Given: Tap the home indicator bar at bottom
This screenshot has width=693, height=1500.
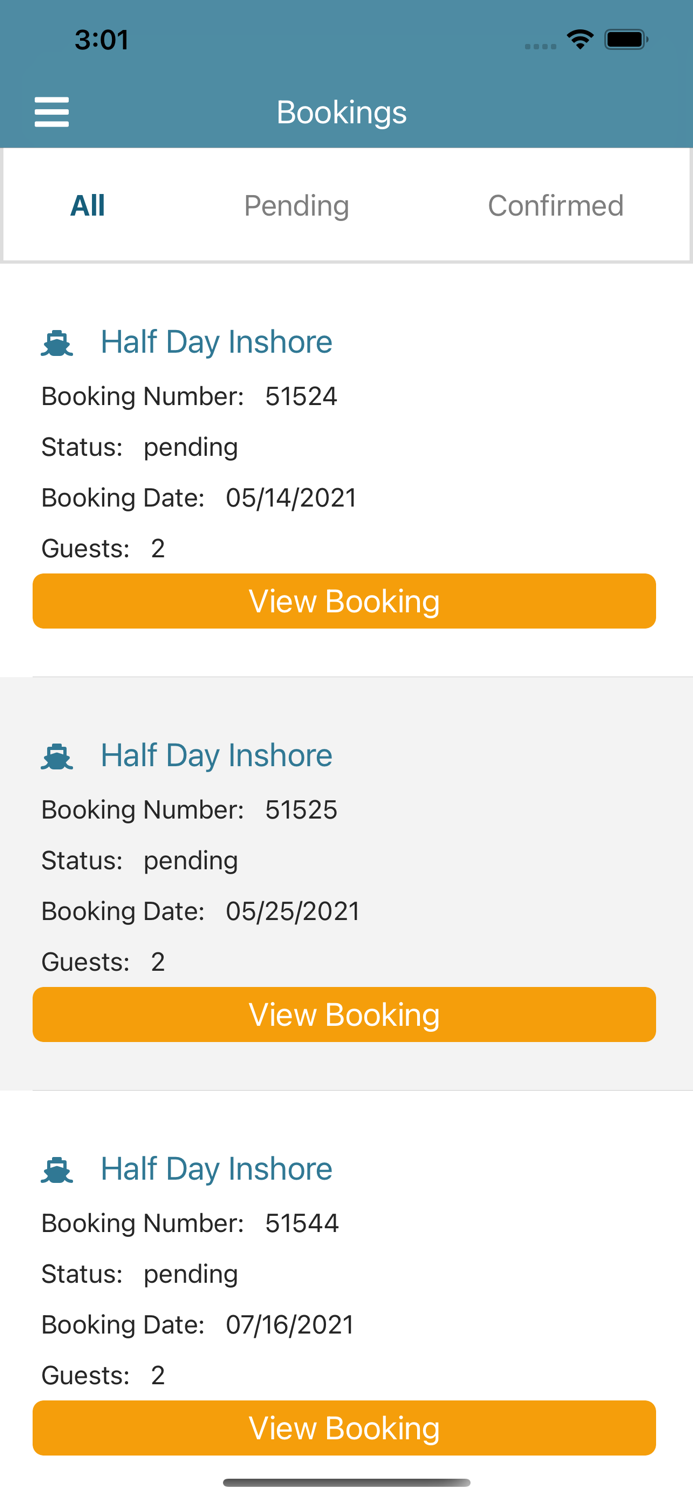Looking at the screenshot, I should pyautogui.click(x=346, y=1482).
